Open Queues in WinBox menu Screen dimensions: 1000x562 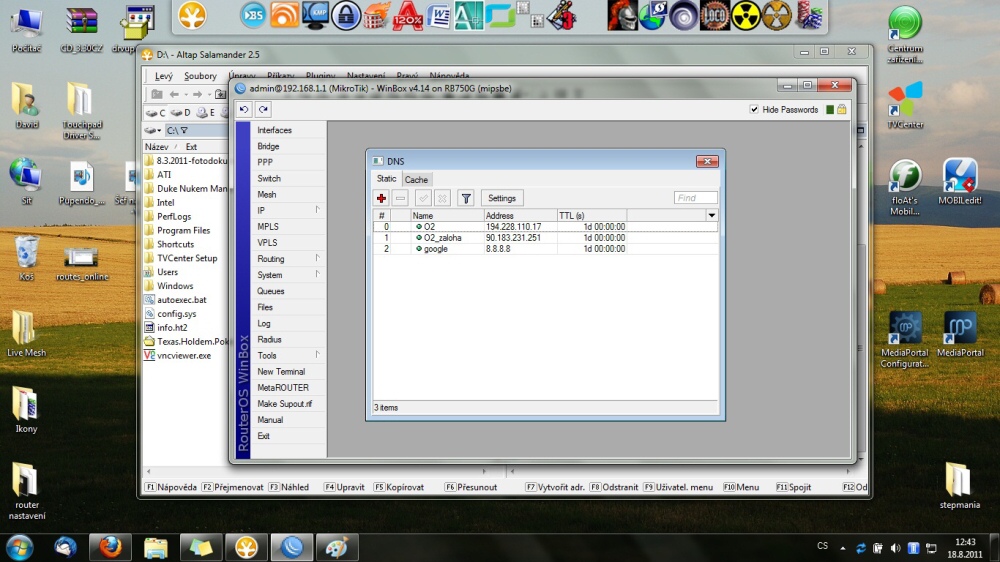(270, 291)
